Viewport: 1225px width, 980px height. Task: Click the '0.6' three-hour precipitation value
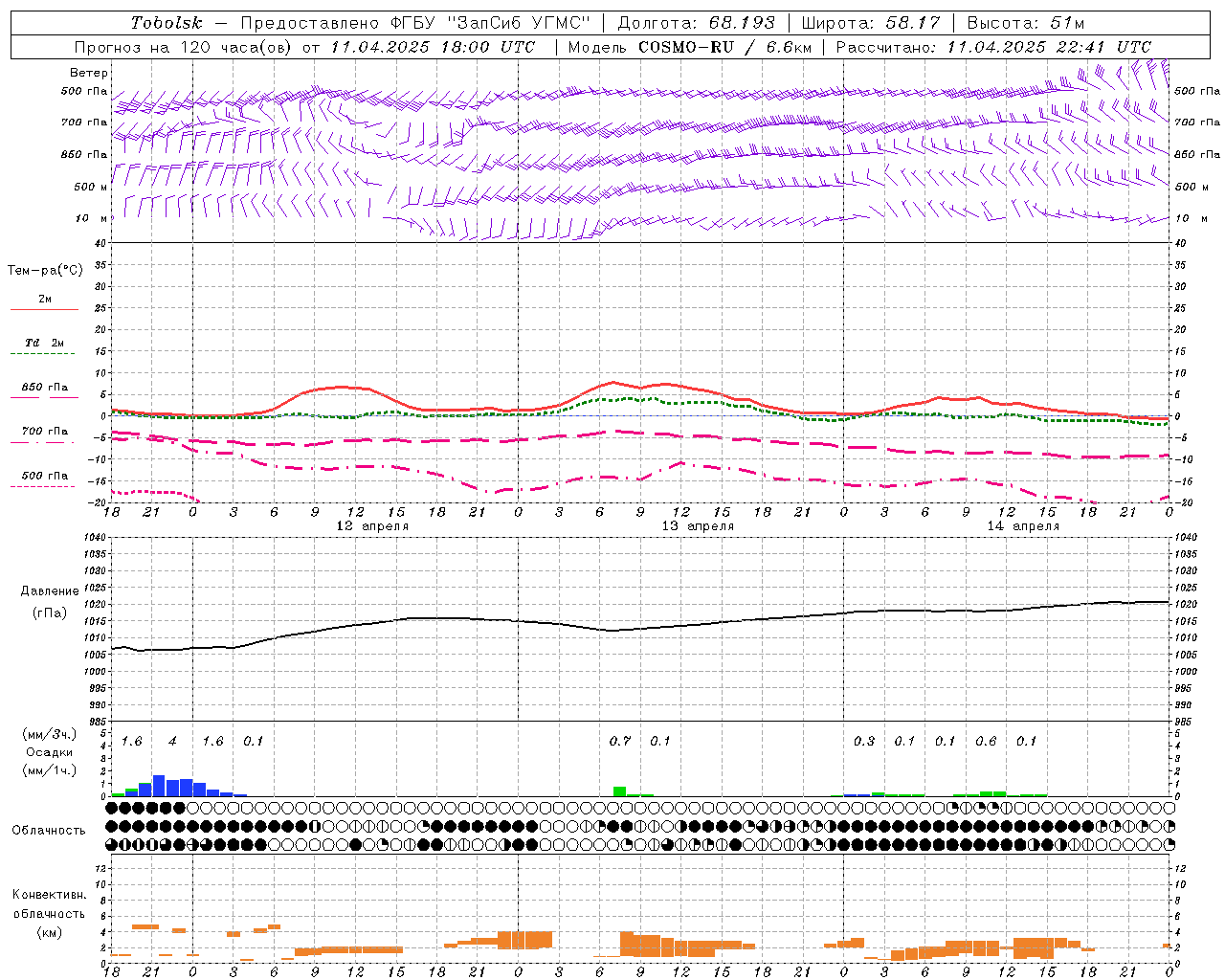pyautogui.click(x=986, y=742)
